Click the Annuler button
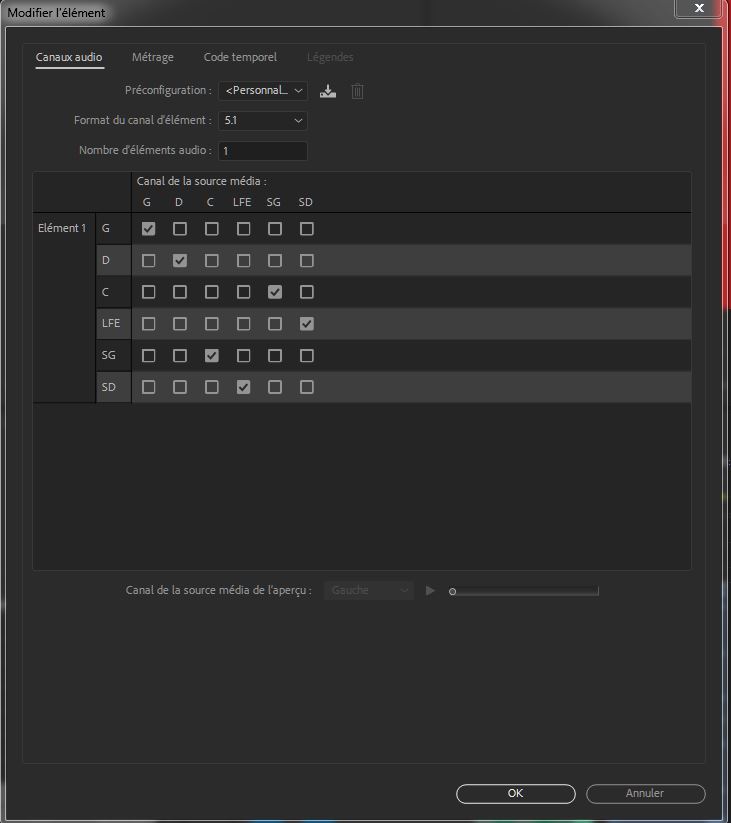This screenshot has width=731, height=823. (645, 793)
